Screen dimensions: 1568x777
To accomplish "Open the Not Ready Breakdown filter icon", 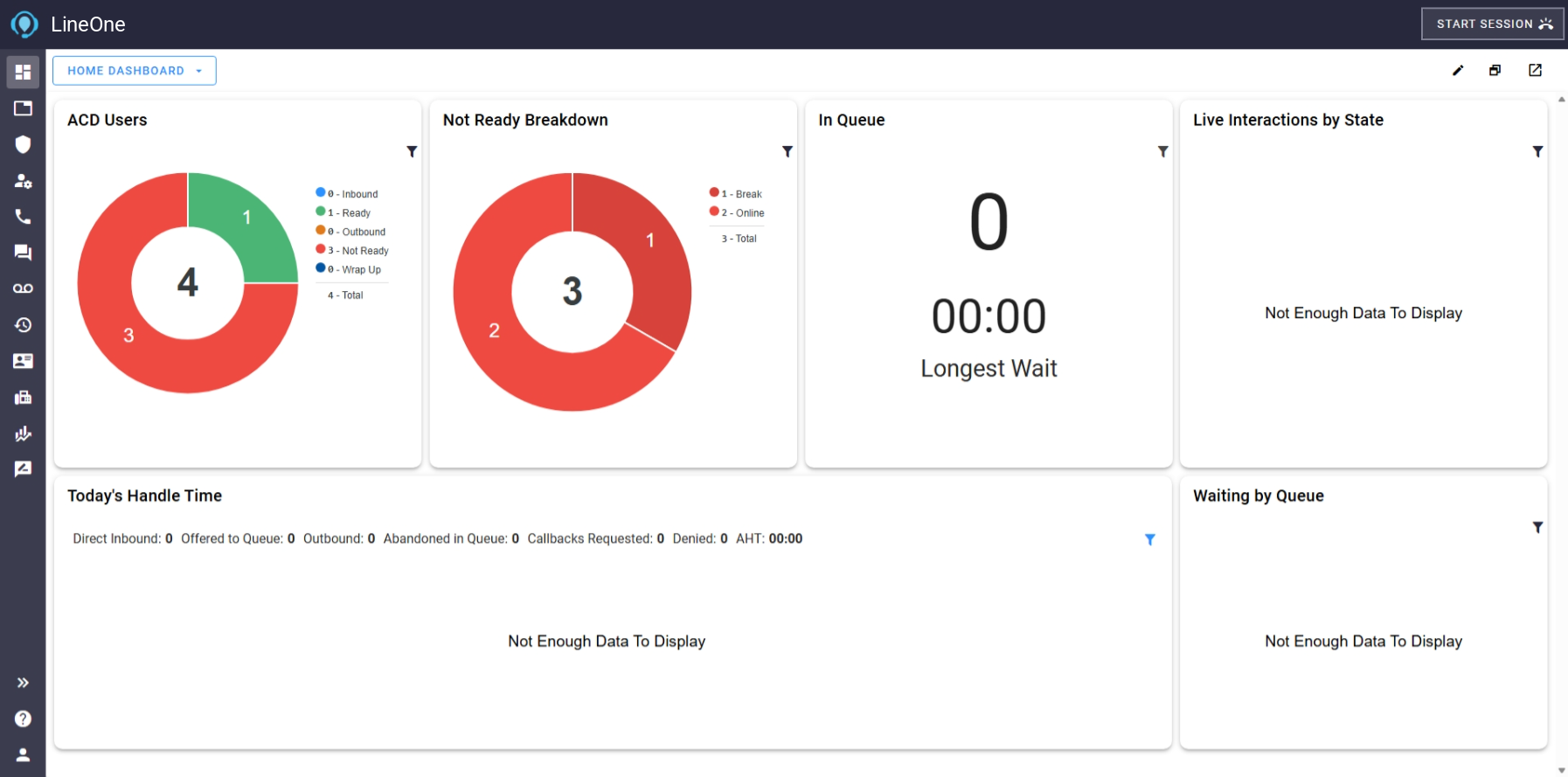I will (787, 151).
